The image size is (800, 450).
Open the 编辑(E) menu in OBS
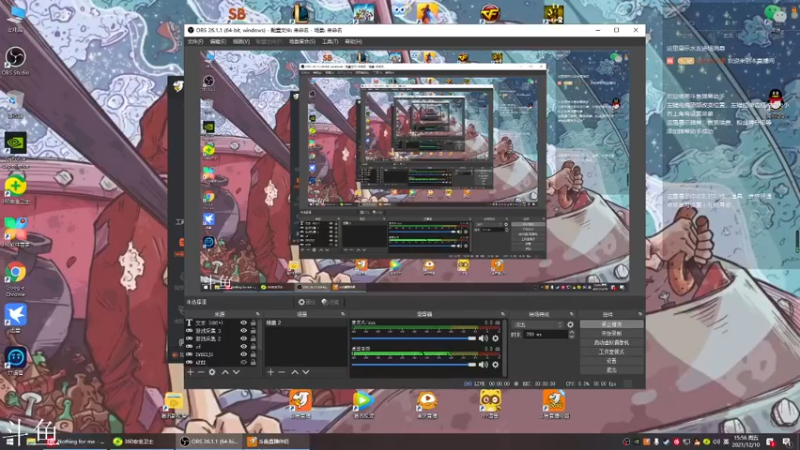point(218,41)
